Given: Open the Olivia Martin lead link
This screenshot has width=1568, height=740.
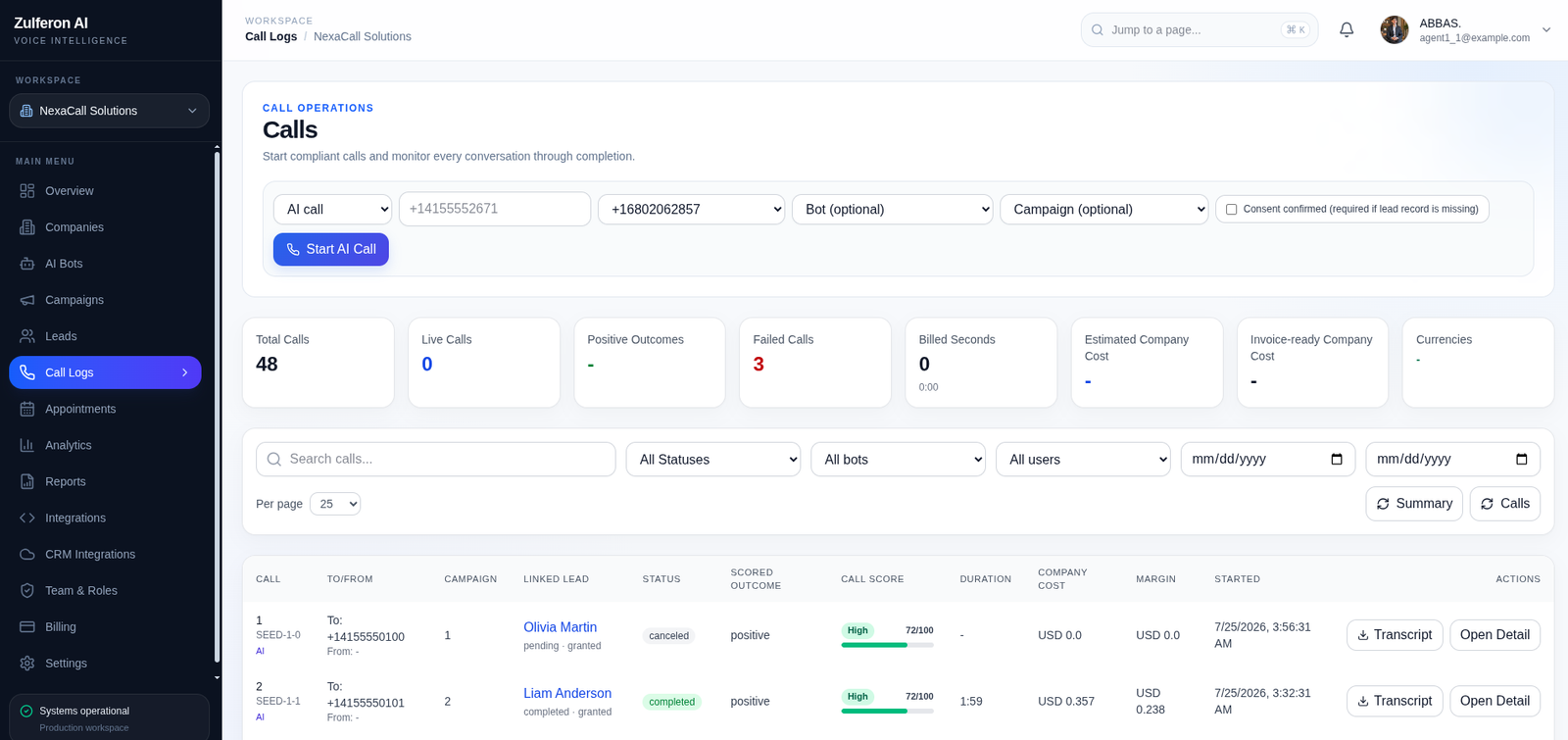Looking at the screenshot, I should [560, 627].
